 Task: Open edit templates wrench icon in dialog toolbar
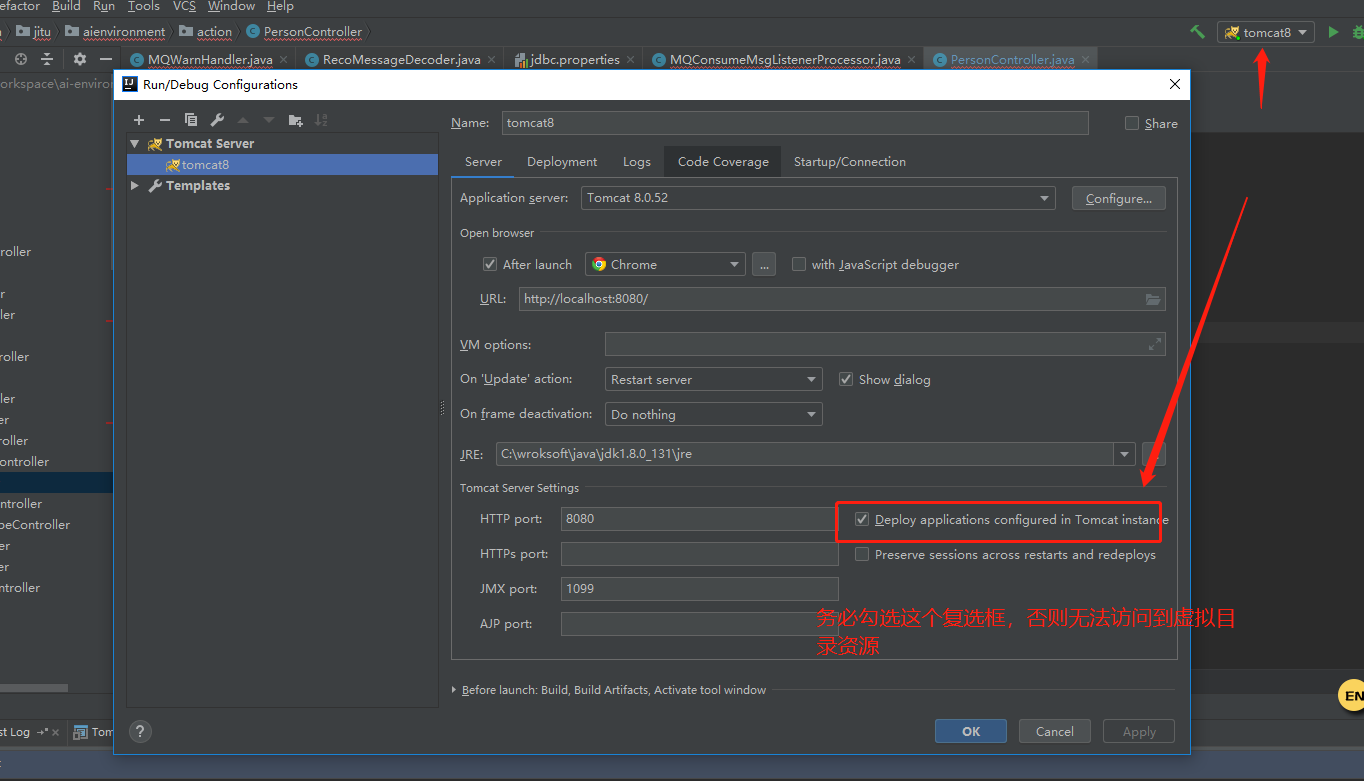217,120
